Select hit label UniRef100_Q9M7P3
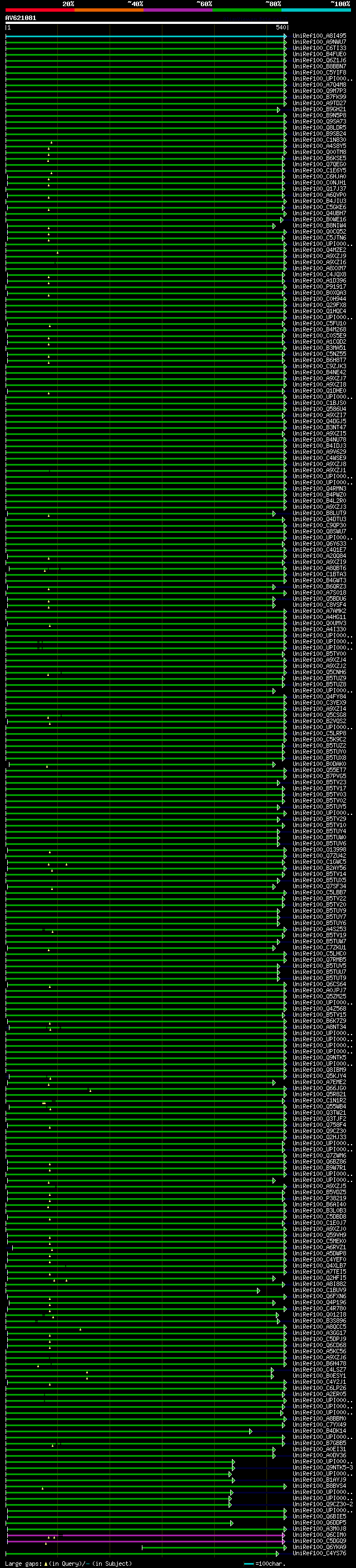 pyautogui.click(x=319, y=91)
